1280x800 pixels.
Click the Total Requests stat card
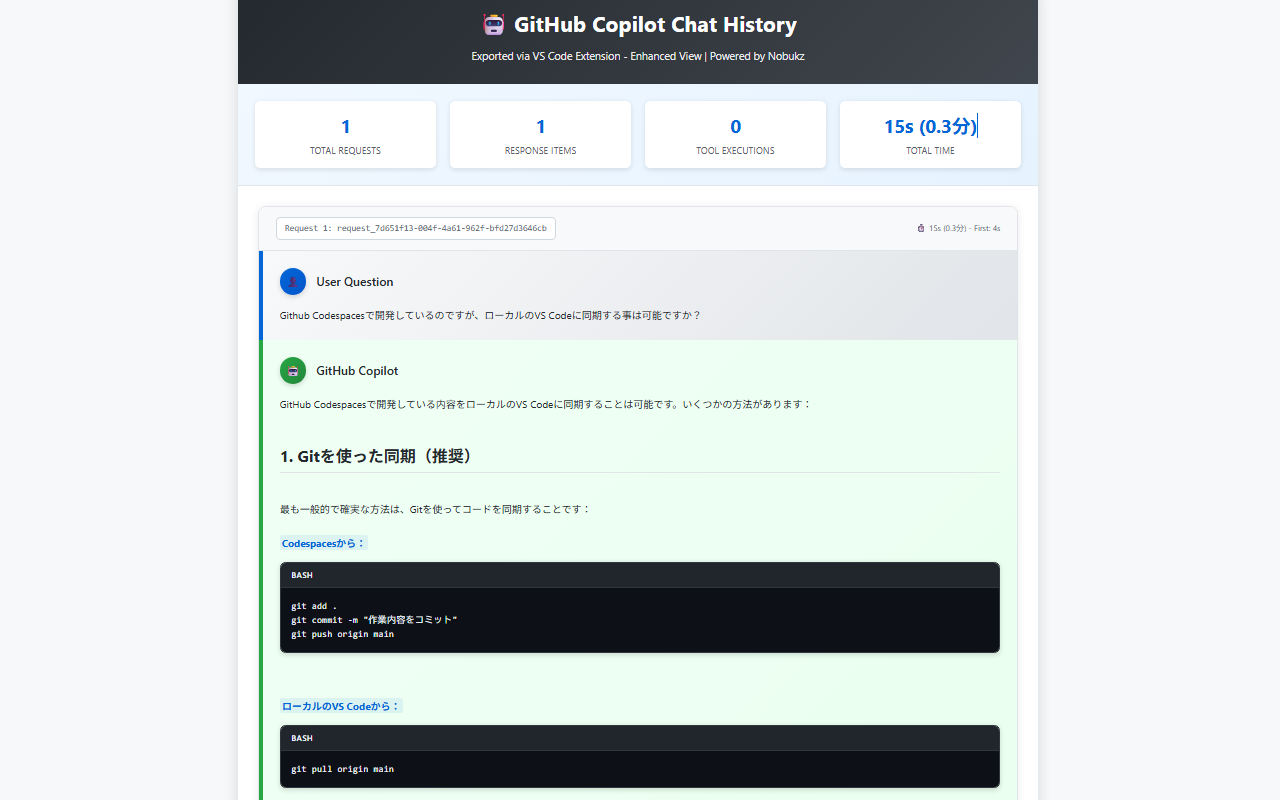pos(346,134)
